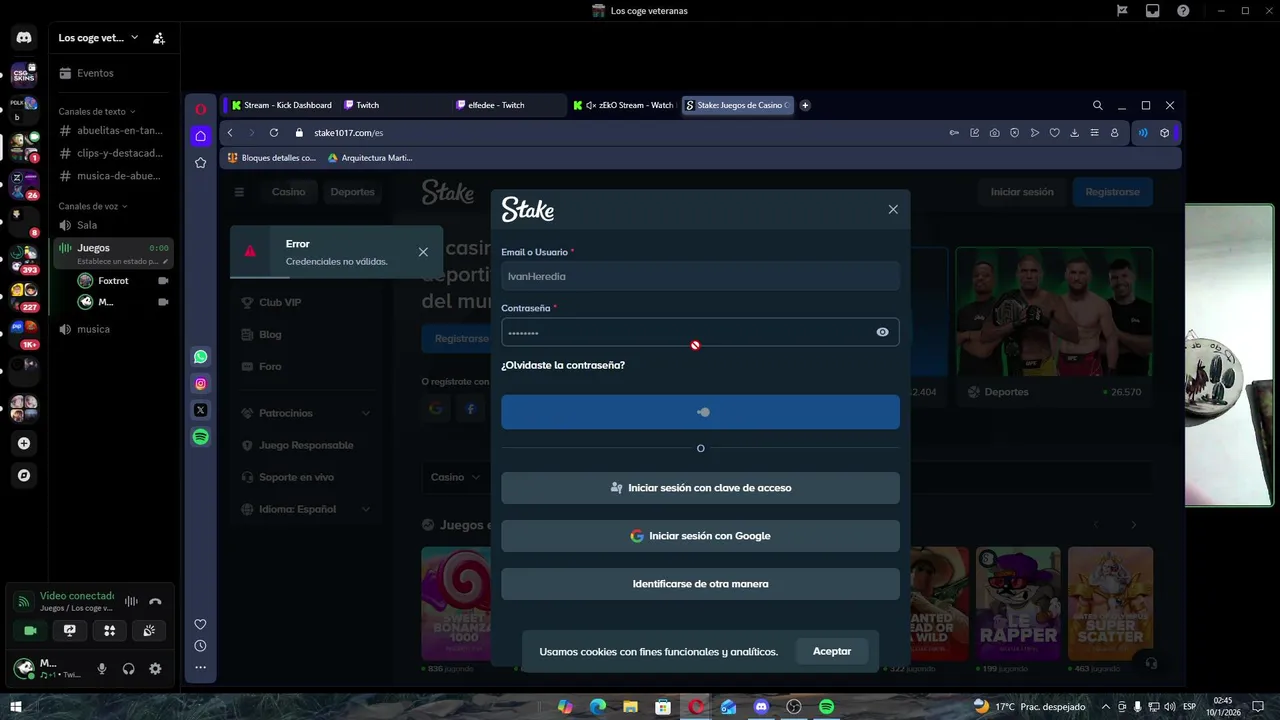Screen dimensions: 1280x720
Task: Reload the Stake page
Action: click(274, 133)
